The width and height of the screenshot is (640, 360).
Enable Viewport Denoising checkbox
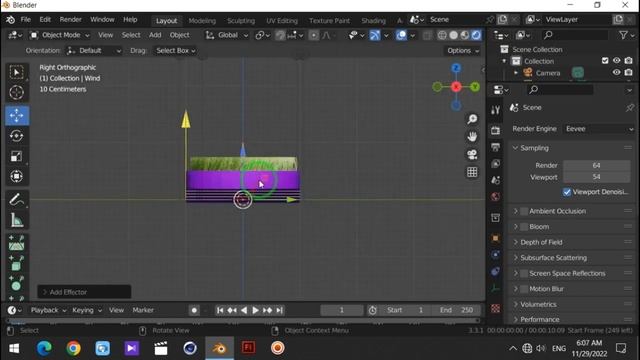click(x=567, y=192)
